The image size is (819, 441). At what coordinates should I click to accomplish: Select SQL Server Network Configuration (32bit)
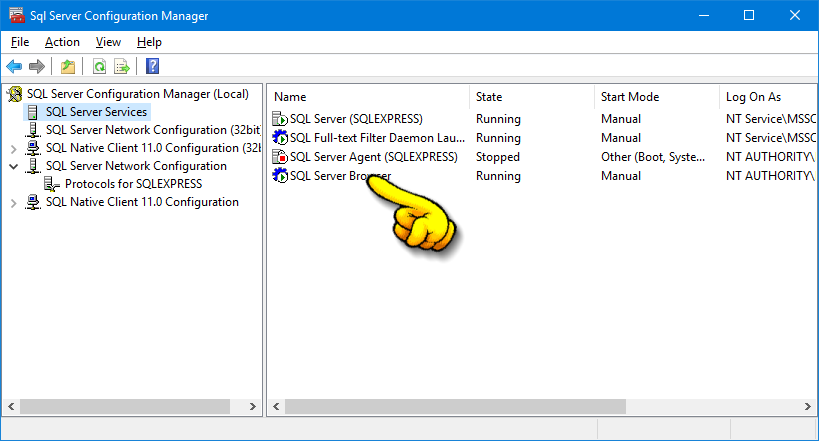coord(153,130)
